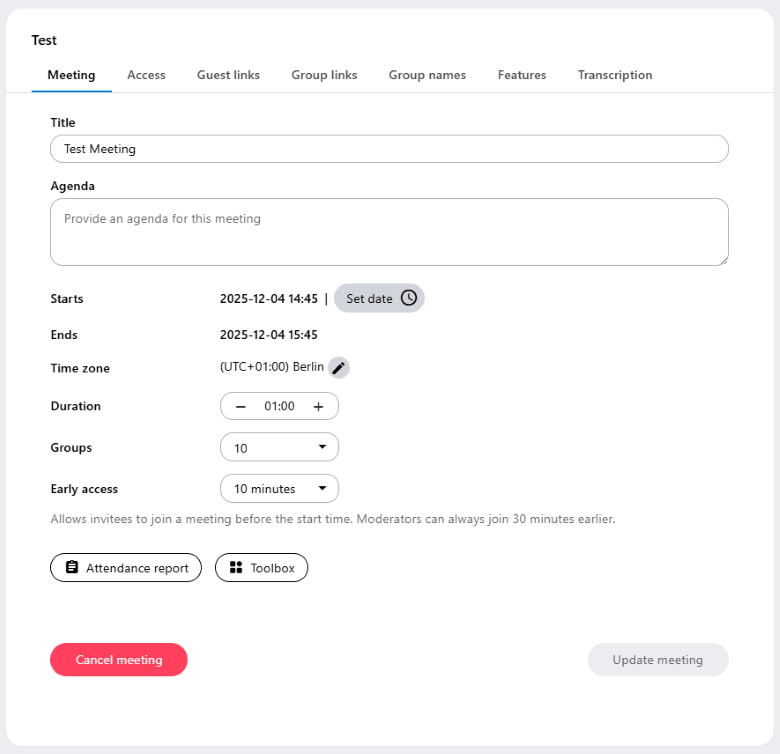
Task: Open the Guest links tab
Action: point(228,75)
